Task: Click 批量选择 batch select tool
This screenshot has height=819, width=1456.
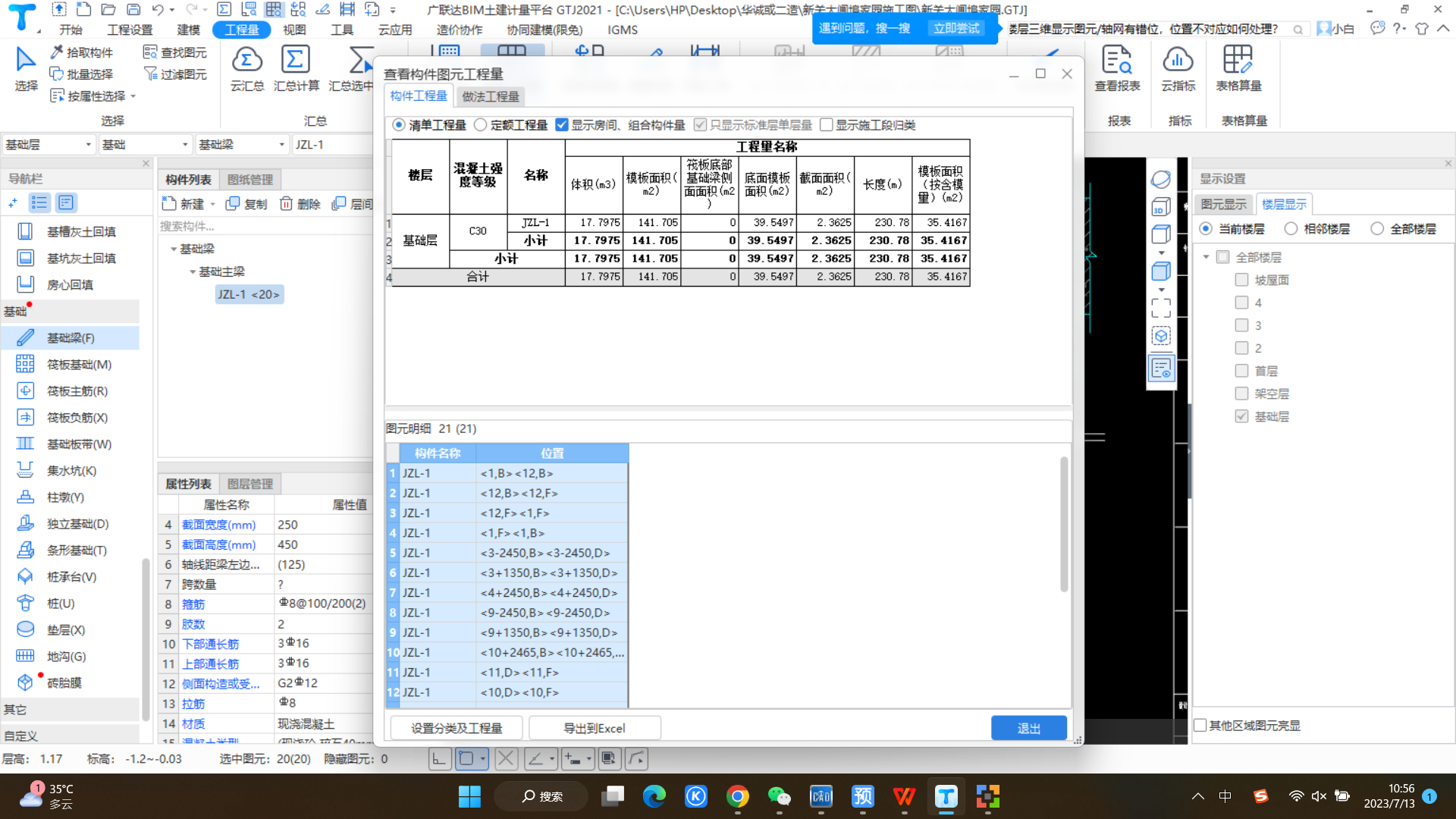Action: pos(81,74)
